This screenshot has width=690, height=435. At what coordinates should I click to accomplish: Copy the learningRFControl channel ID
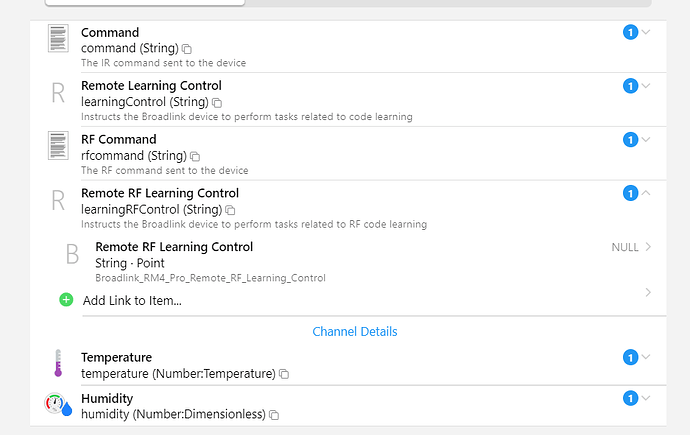pyautogui.click(x=230, y=211)
